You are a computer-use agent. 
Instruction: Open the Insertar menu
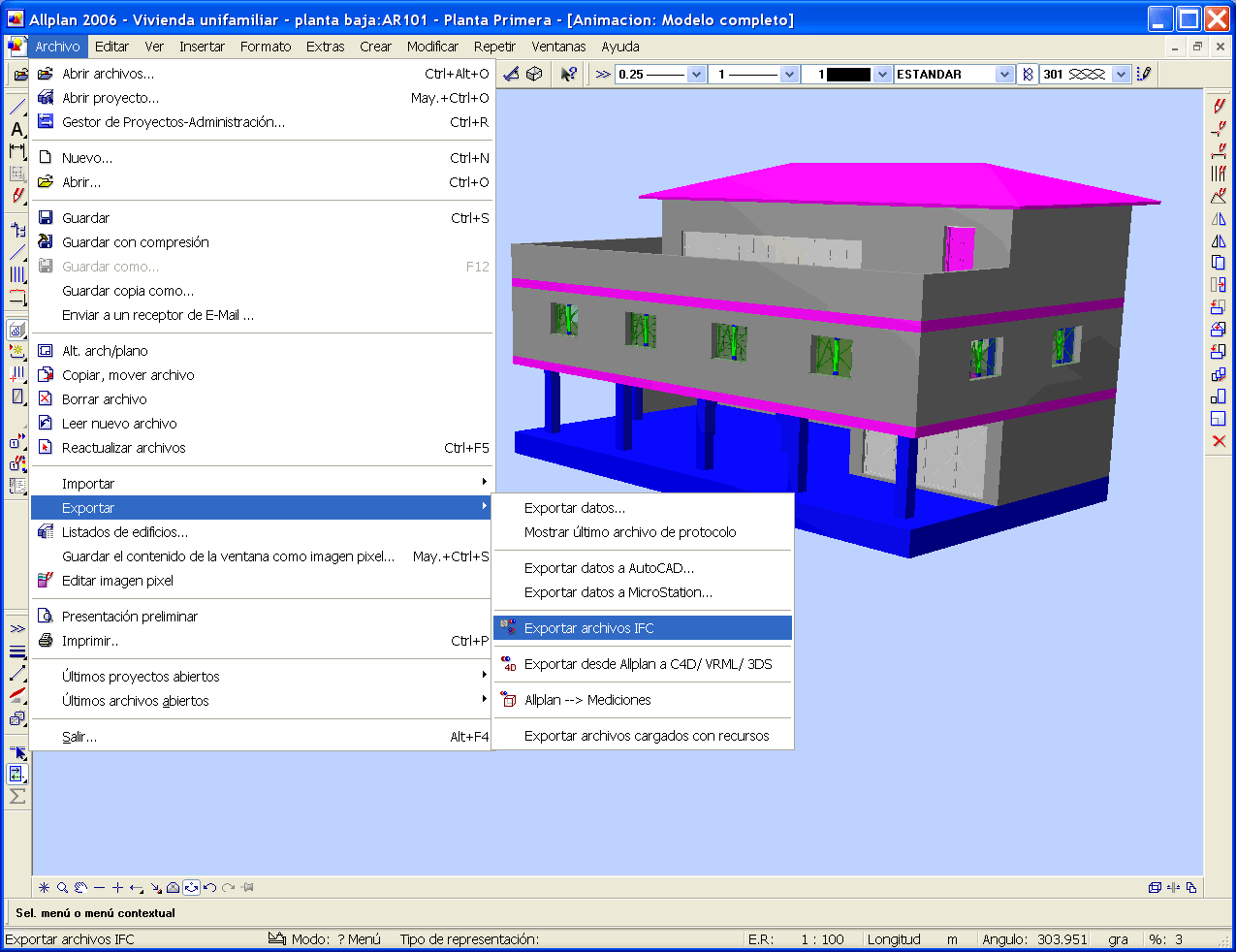[x=202, y=47]
